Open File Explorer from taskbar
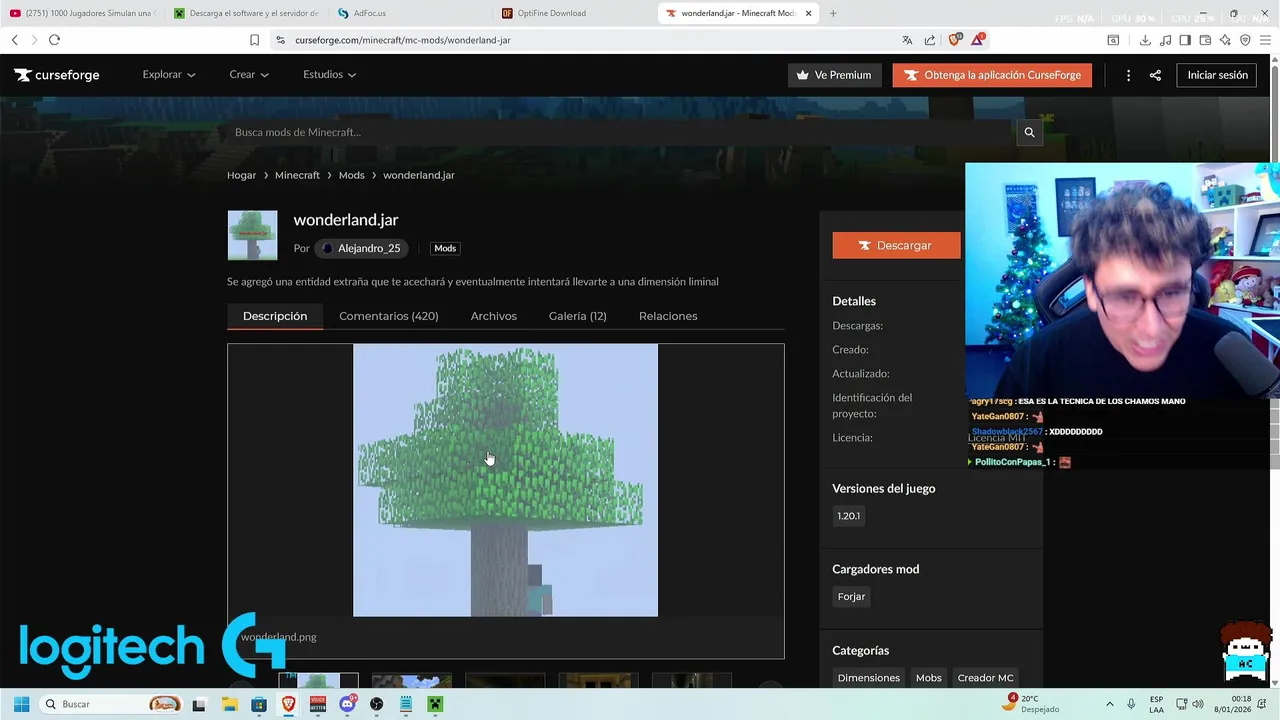 click(x=229, y=704)
